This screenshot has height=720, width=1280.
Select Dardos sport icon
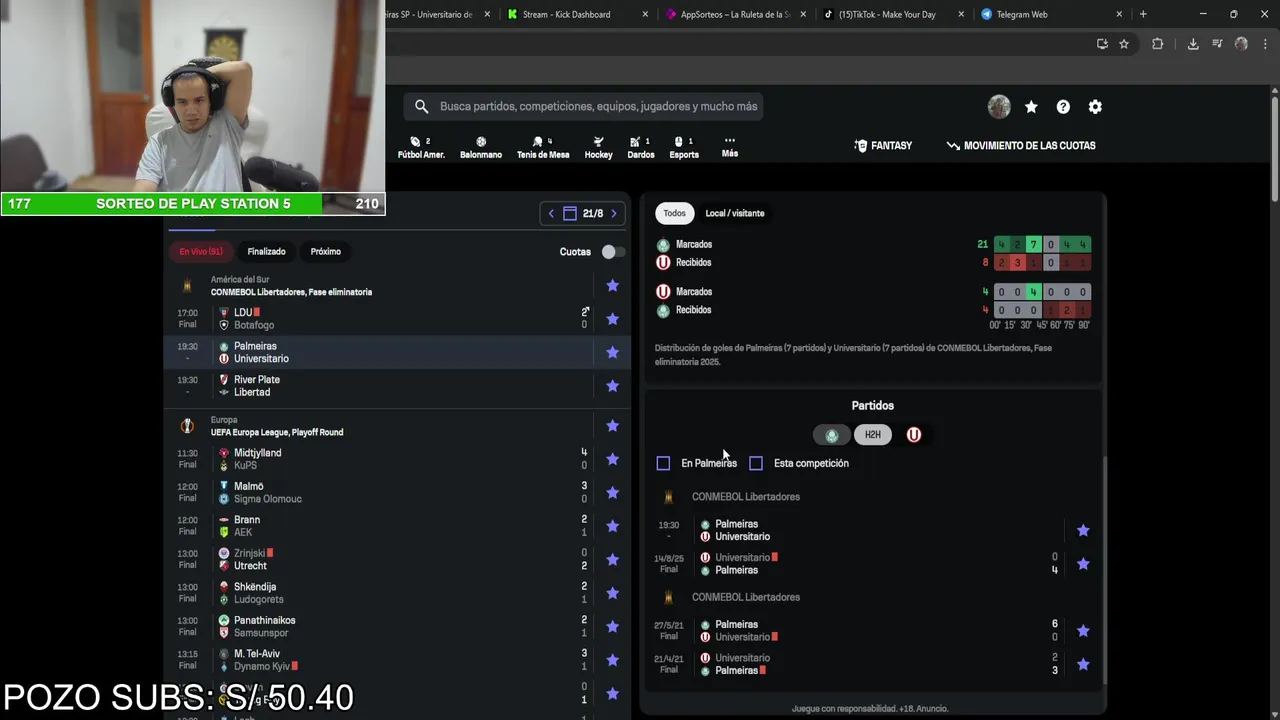641,147
